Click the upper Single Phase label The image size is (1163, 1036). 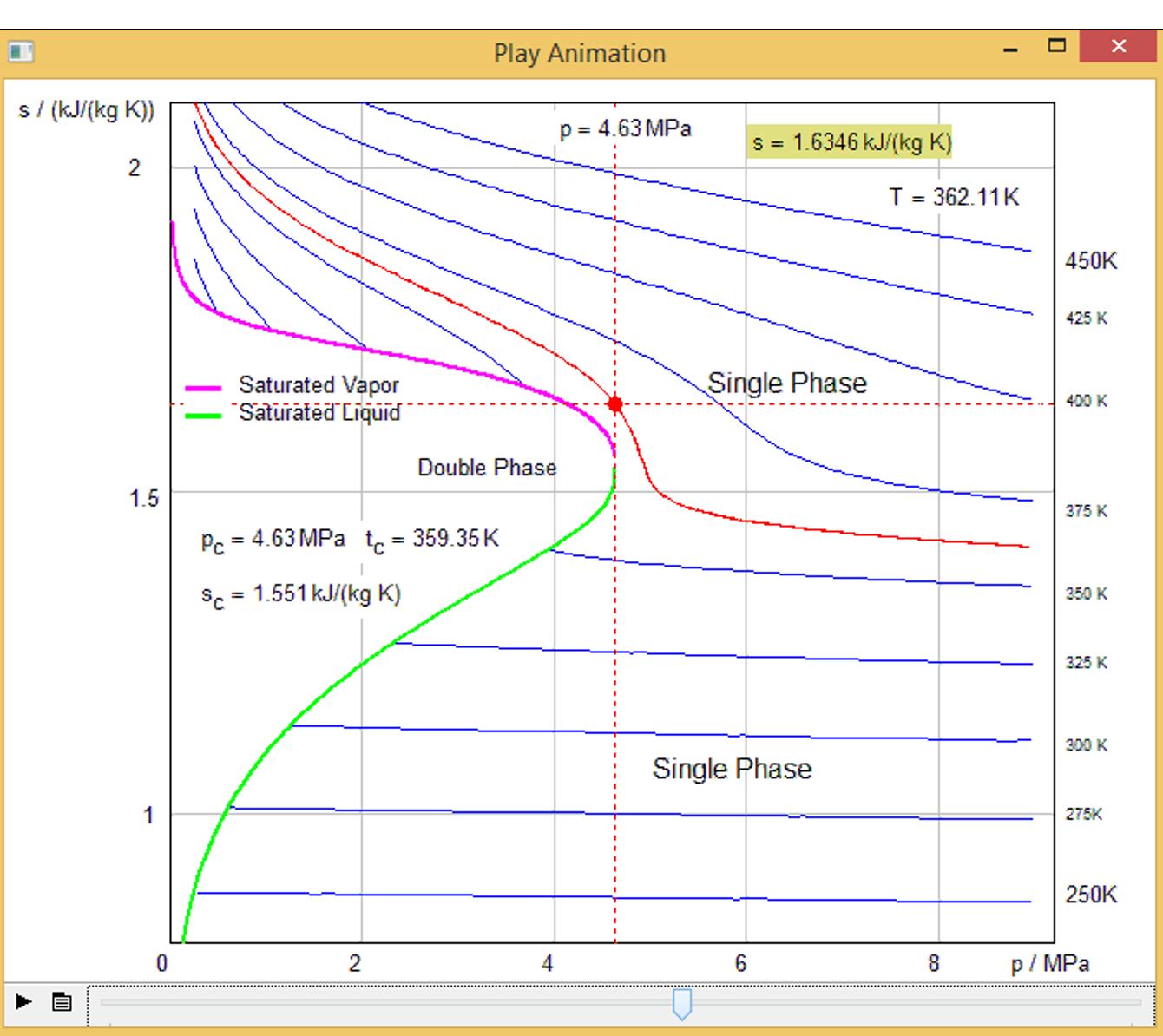point(786,382)
